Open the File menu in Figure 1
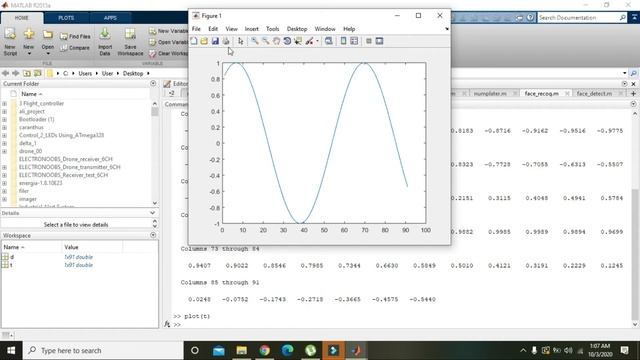This screenshot has width=640, height=360. click(x=196, y=29)
